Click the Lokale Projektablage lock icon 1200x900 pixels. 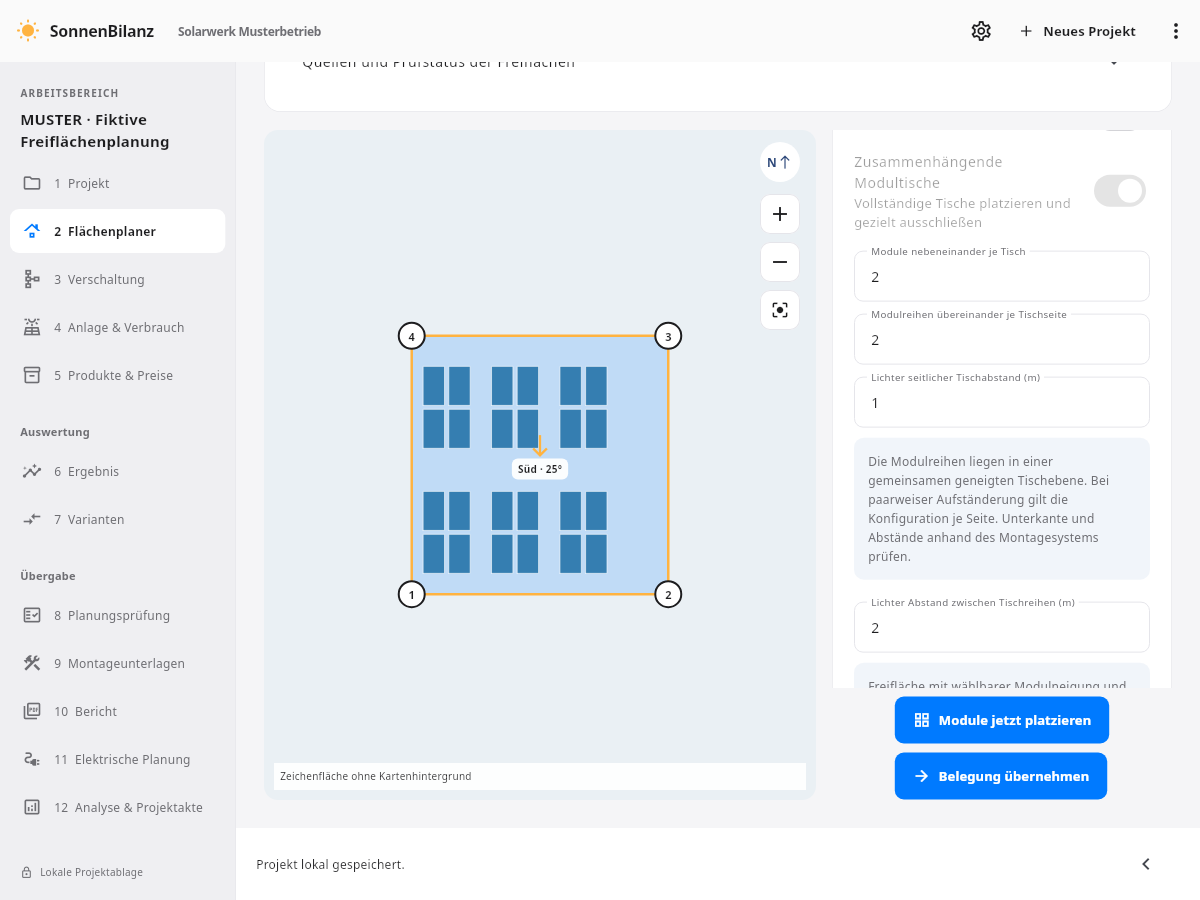[x=26, y=872]
